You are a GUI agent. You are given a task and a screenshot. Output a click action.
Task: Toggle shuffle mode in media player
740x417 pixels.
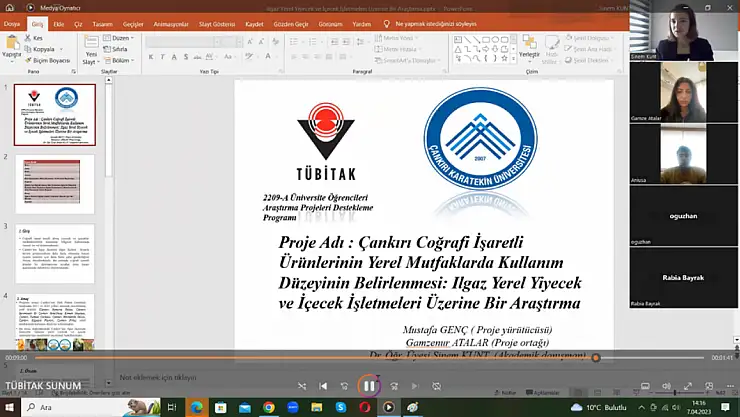coord(302,386)
